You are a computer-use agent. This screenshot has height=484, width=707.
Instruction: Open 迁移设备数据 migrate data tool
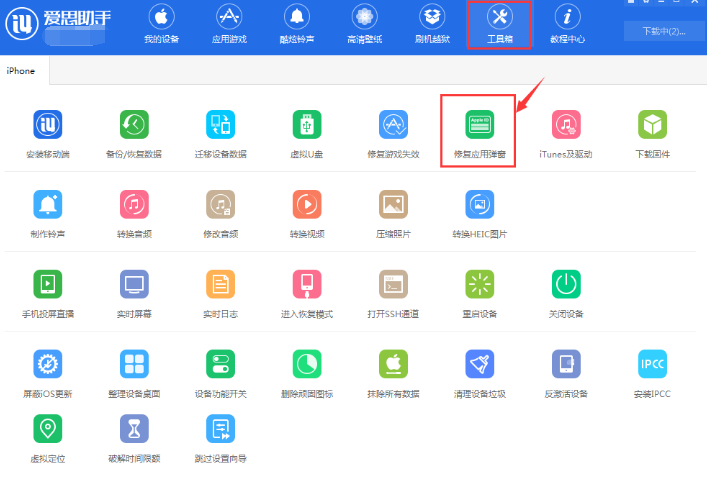click(220, 125)
